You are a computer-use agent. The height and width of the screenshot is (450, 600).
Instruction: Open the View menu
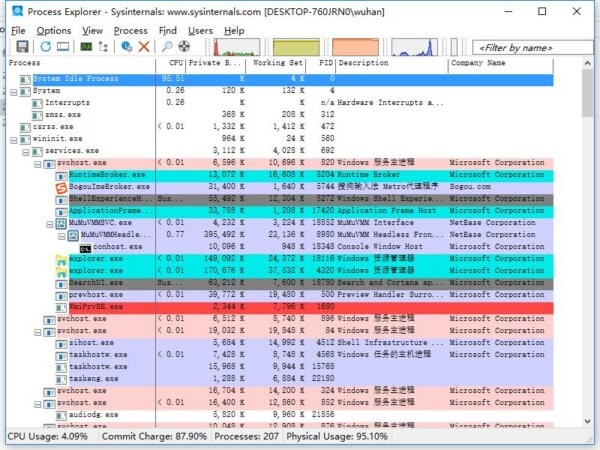pos(92,31)
